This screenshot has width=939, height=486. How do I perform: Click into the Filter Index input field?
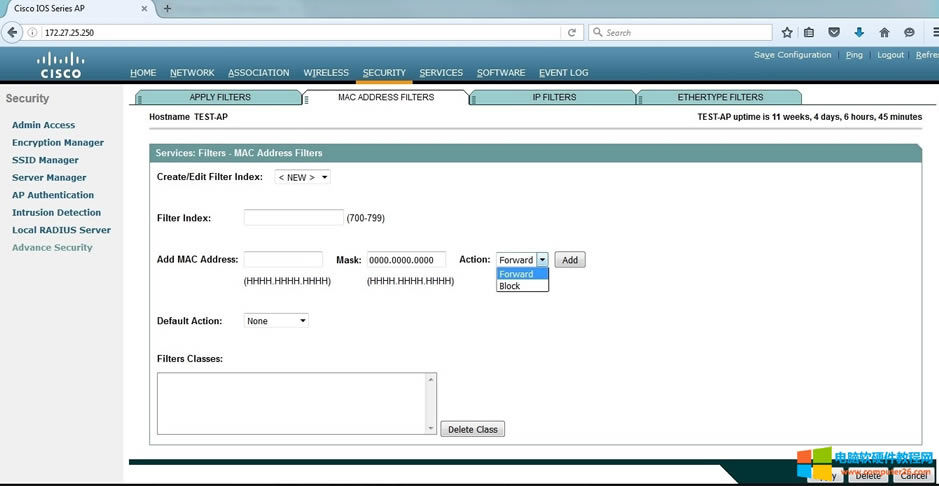293,218
